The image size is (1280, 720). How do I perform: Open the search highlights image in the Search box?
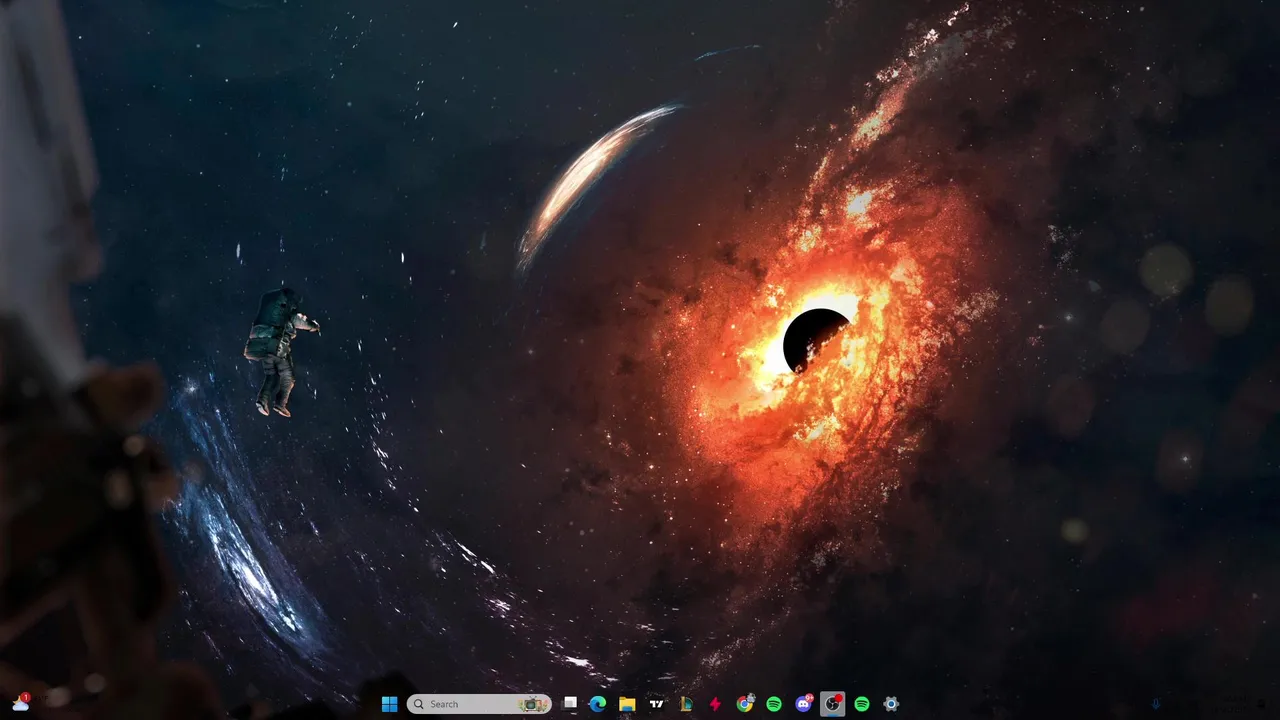pyautogui.click(x=532, y=704)
